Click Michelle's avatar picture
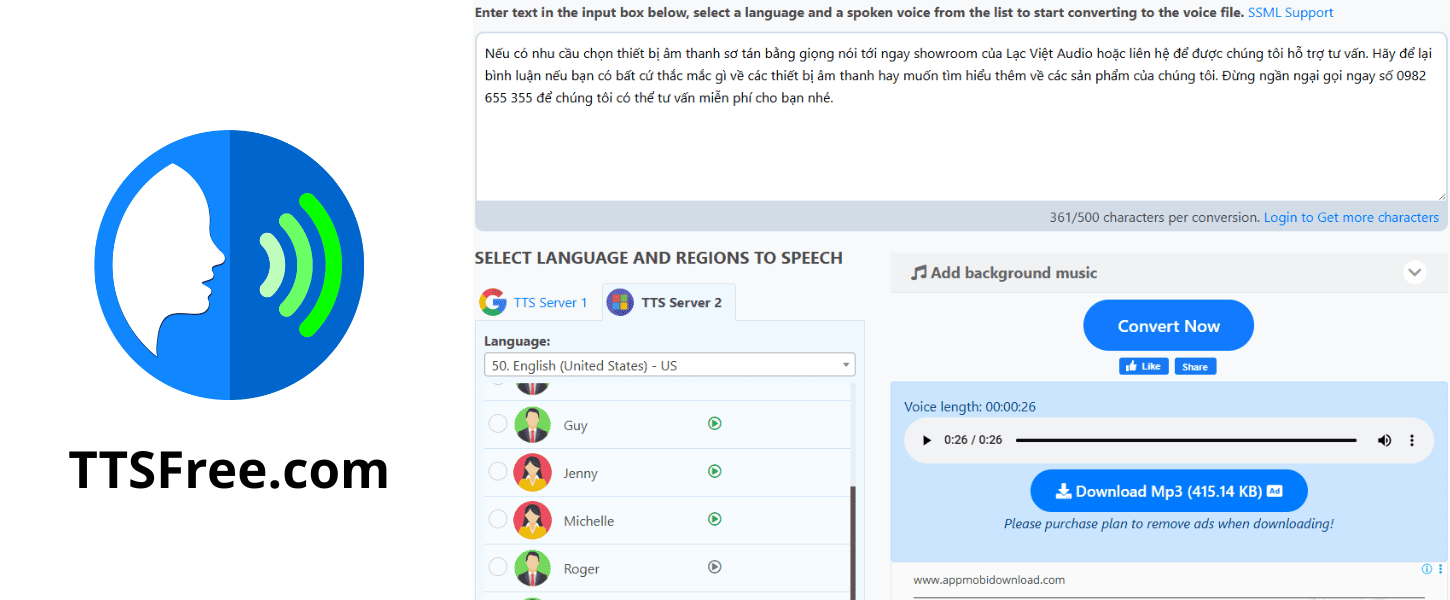The width and height of the screenshot is (1450, 600). [532, 520]
